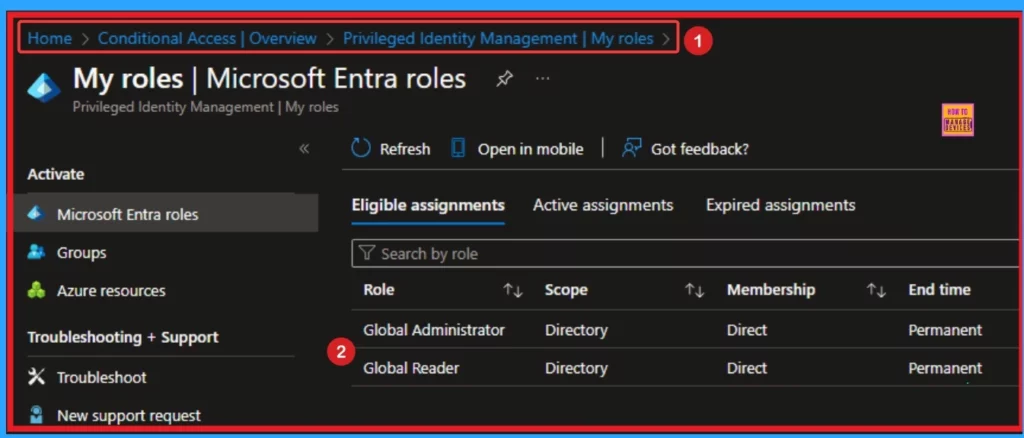Screen dimensions: 1024x438
Task: Pin the My roles page
Action: coord(504,80)
